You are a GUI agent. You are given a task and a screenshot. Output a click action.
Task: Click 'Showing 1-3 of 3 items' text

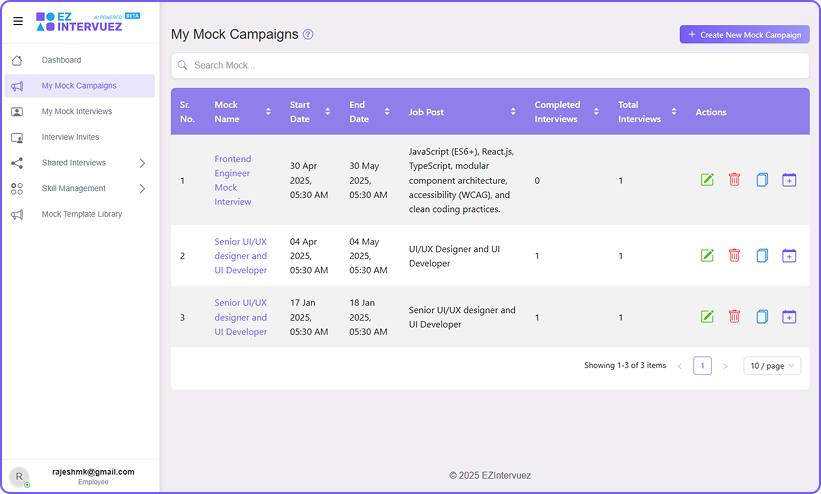[625, 366]
